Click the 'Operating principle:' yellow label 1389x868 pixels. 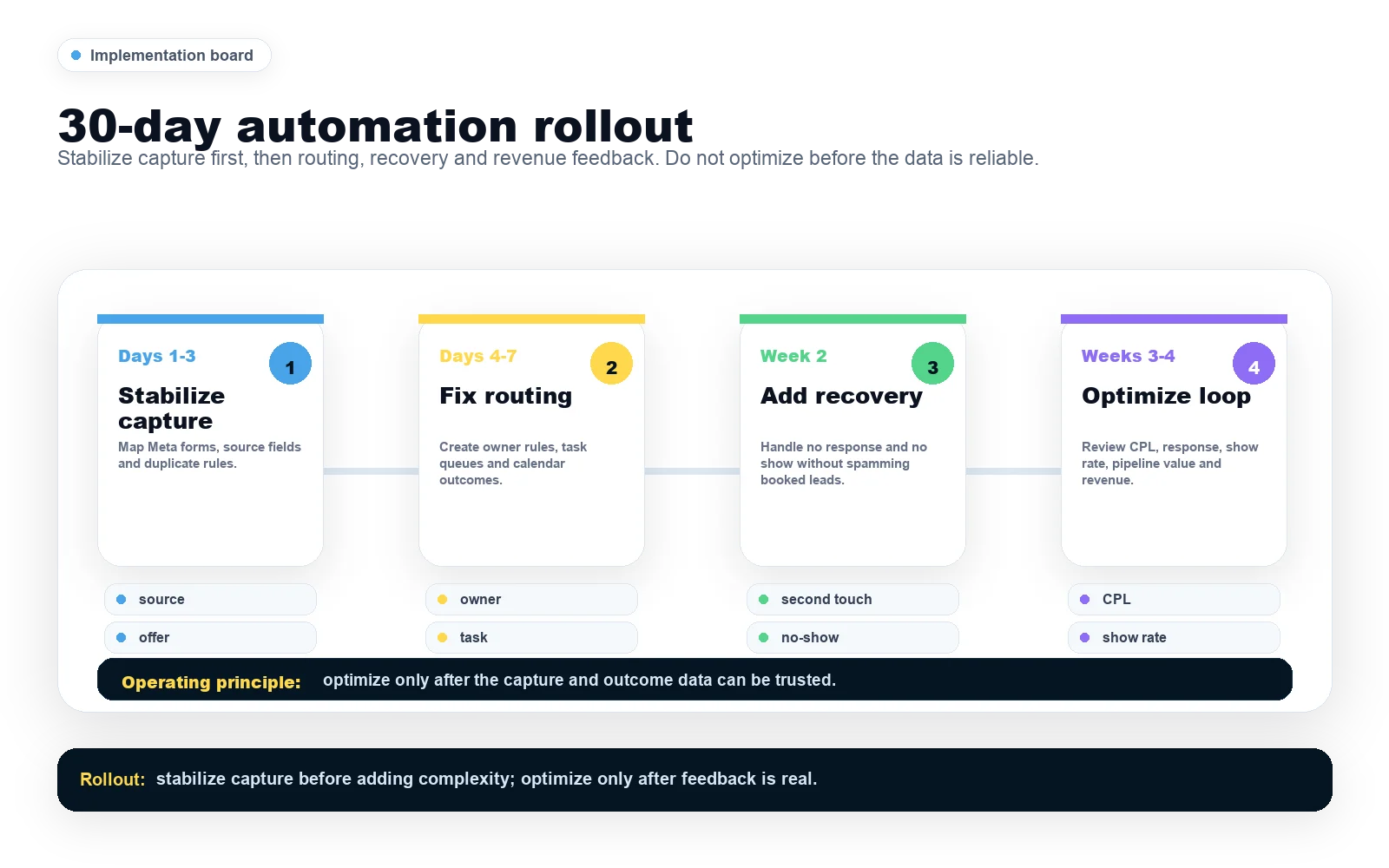point(211,682)
